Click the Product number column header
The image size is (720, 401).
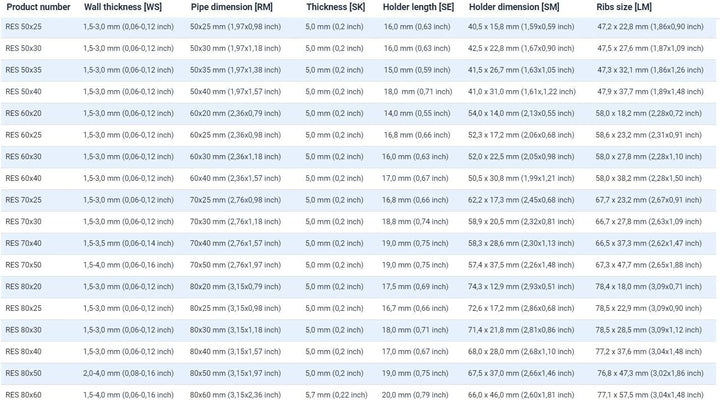pyautogui.click(x=38, y=7)
